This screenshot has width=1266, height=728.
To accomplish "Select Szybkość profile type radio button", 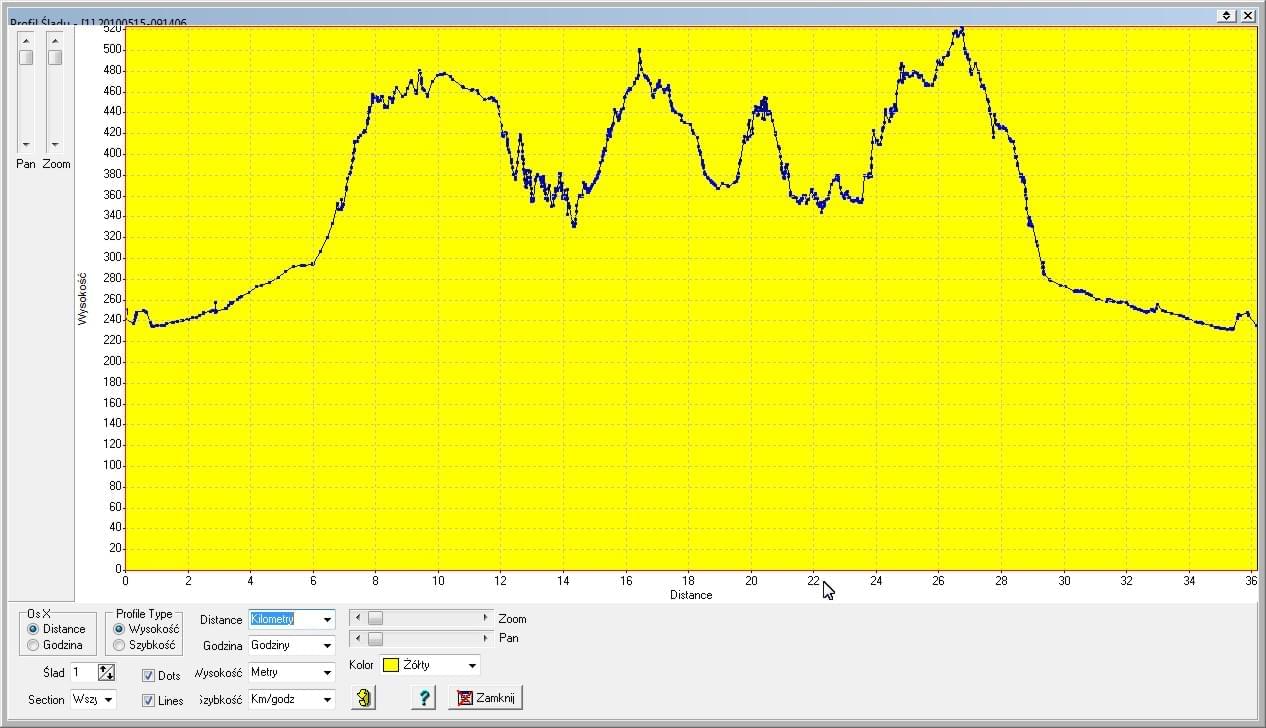I will click(x=120, y=645).
